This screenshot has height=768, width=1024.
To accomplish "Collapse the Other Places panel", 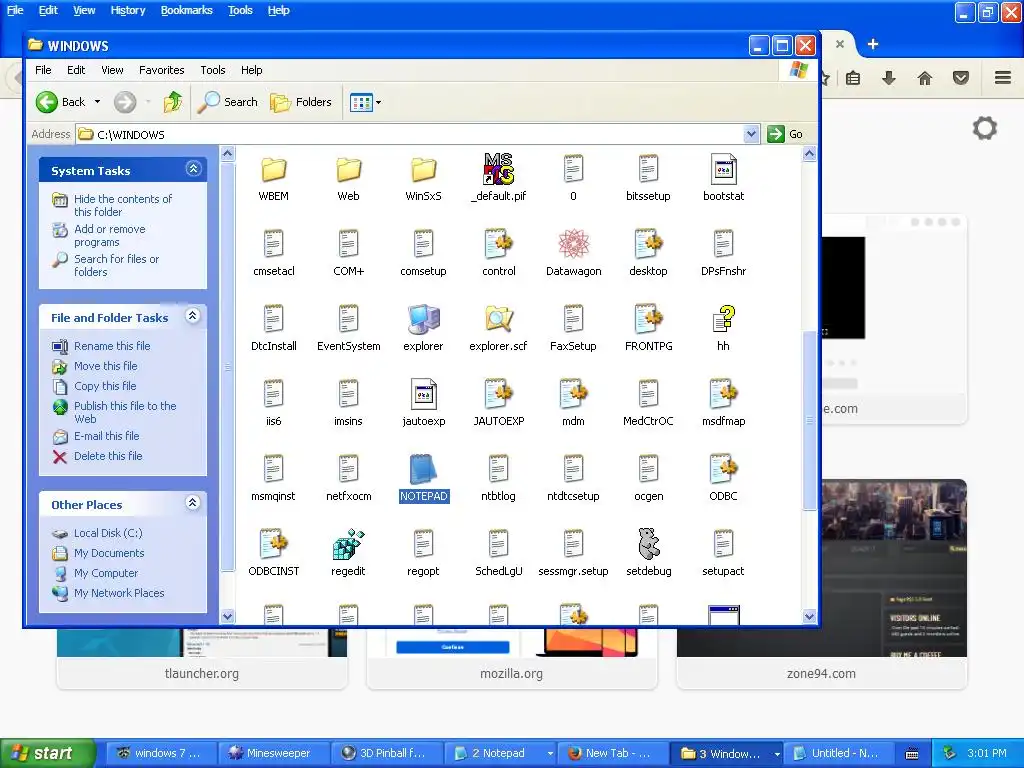I will point(193,503).
